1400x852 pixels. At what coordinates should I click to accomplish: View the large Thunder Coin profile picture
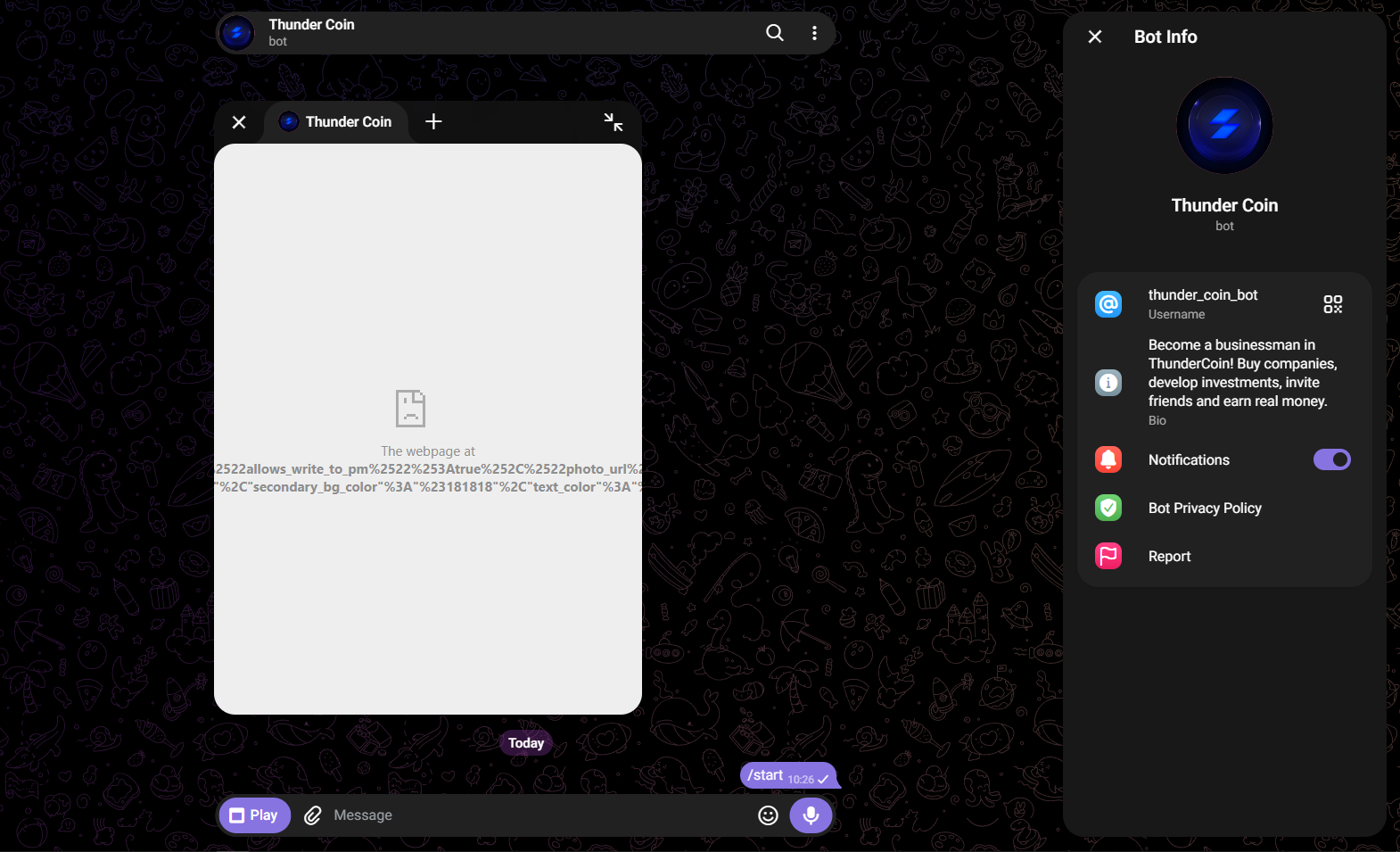[x=1224, y=126]
